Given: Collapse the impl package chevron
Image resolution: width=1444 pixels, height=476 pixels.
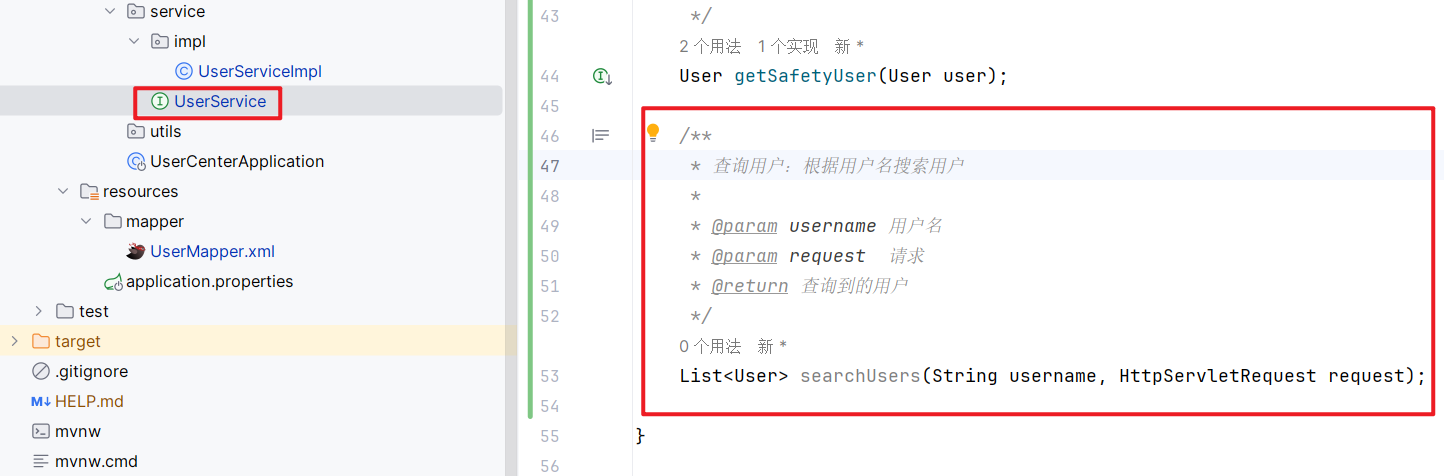Looking at the screenshot, I should point(134,42).
